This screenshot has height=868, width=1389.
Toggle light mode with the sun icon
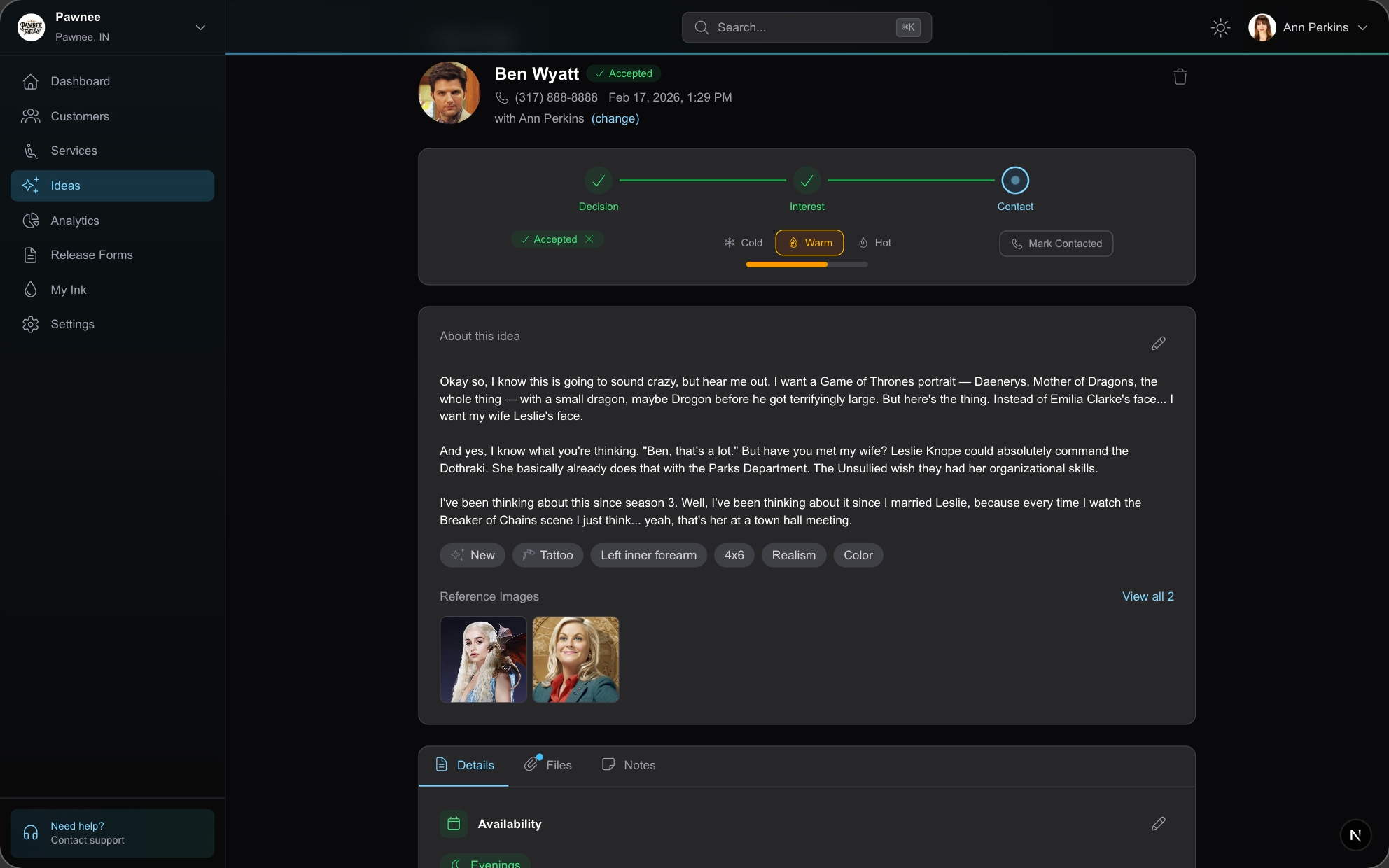[x=1220, y=27]
